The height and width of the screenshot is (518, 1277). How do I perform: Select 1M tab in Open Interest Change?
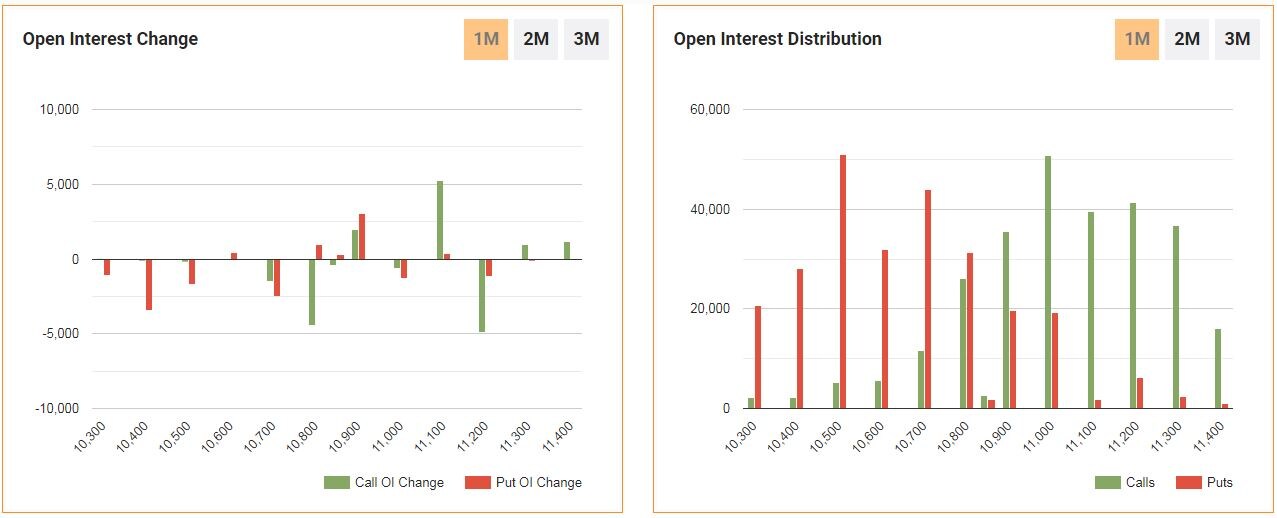[486, 39]
